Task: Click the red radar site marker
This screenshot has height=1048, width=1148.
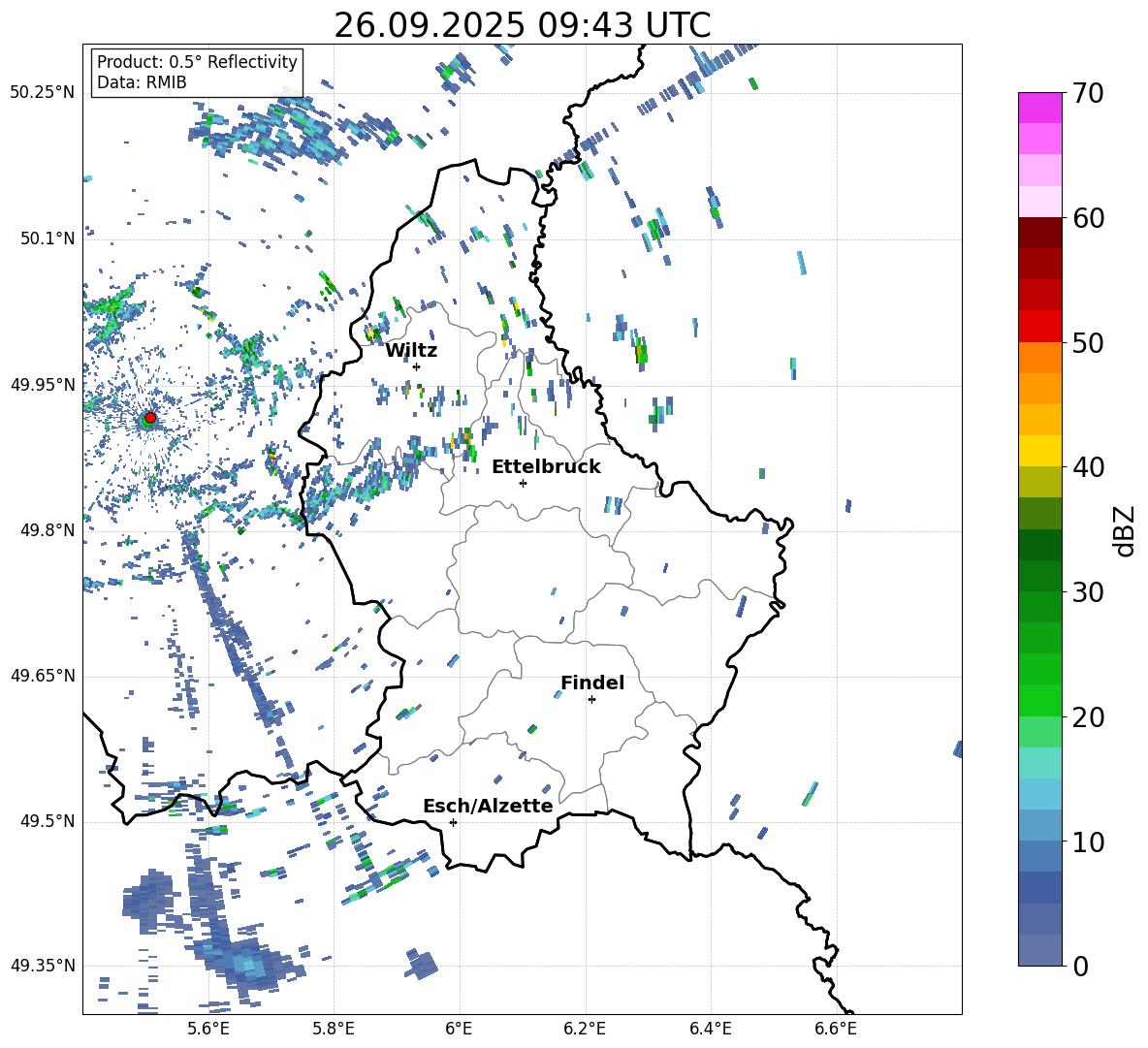Action: pyautogui.click(x=150, y=418)
